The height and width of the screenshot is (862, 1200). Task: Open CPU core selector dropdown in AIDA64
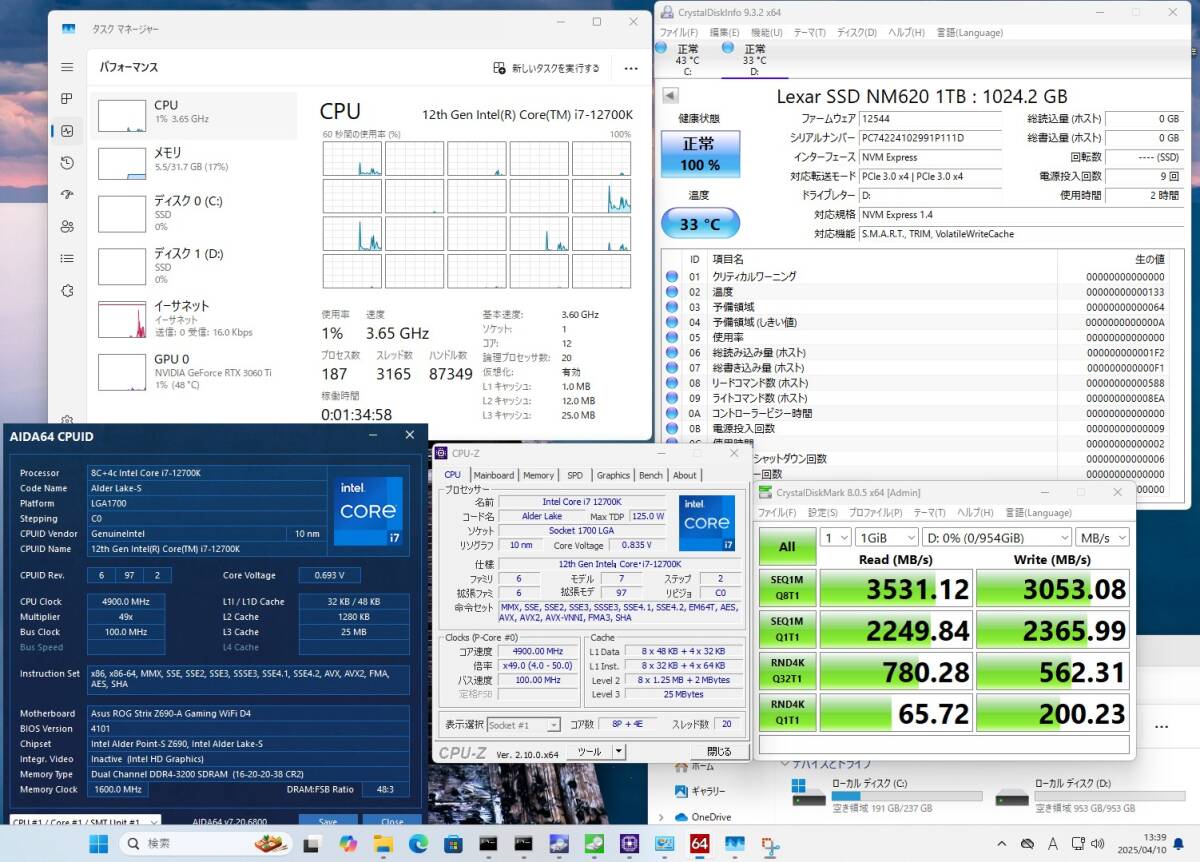pos(84,822)
